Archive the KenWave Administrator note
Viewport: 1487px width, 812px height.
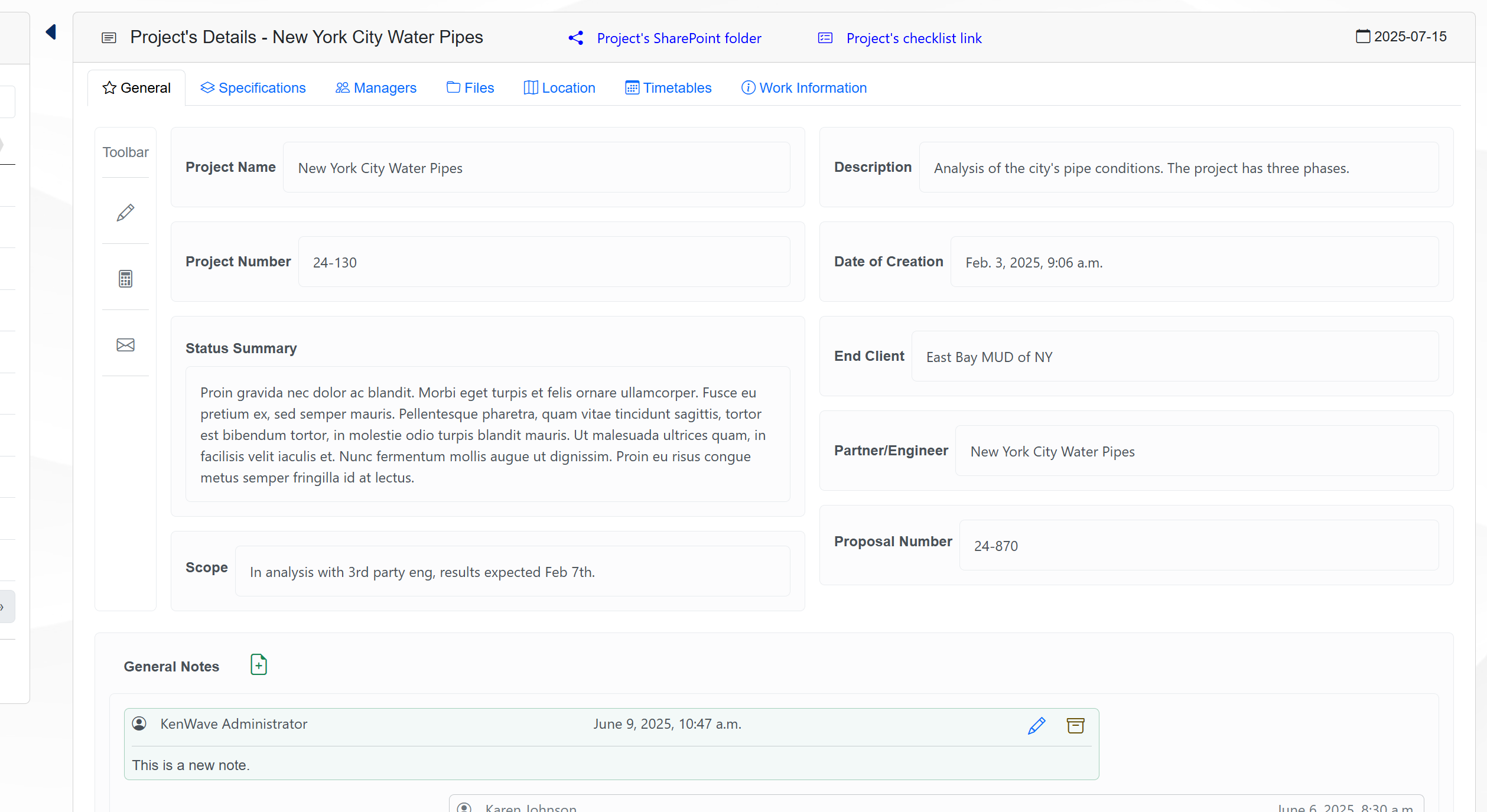(1075, 725)
